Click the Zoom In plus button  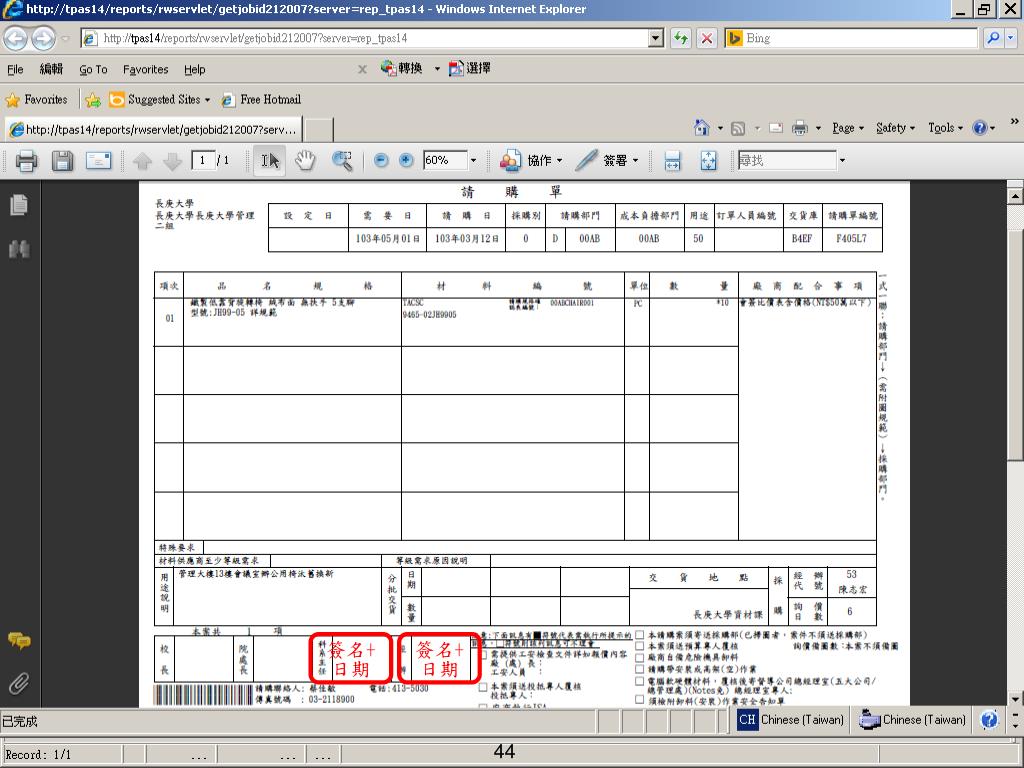click(x=406, y=160)
